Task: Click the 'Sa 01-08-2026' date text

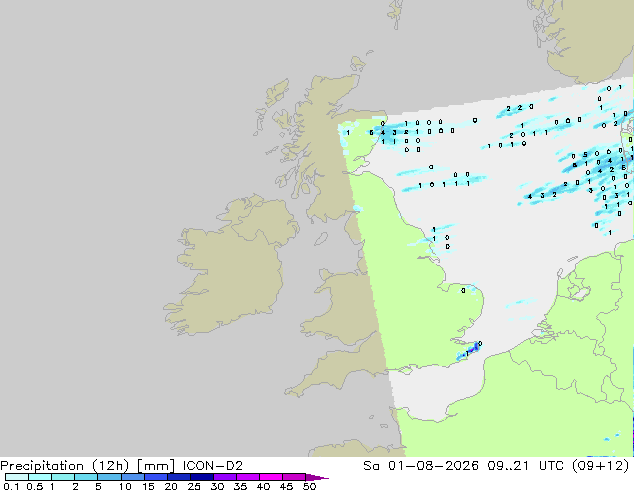Action: point(421,466)
